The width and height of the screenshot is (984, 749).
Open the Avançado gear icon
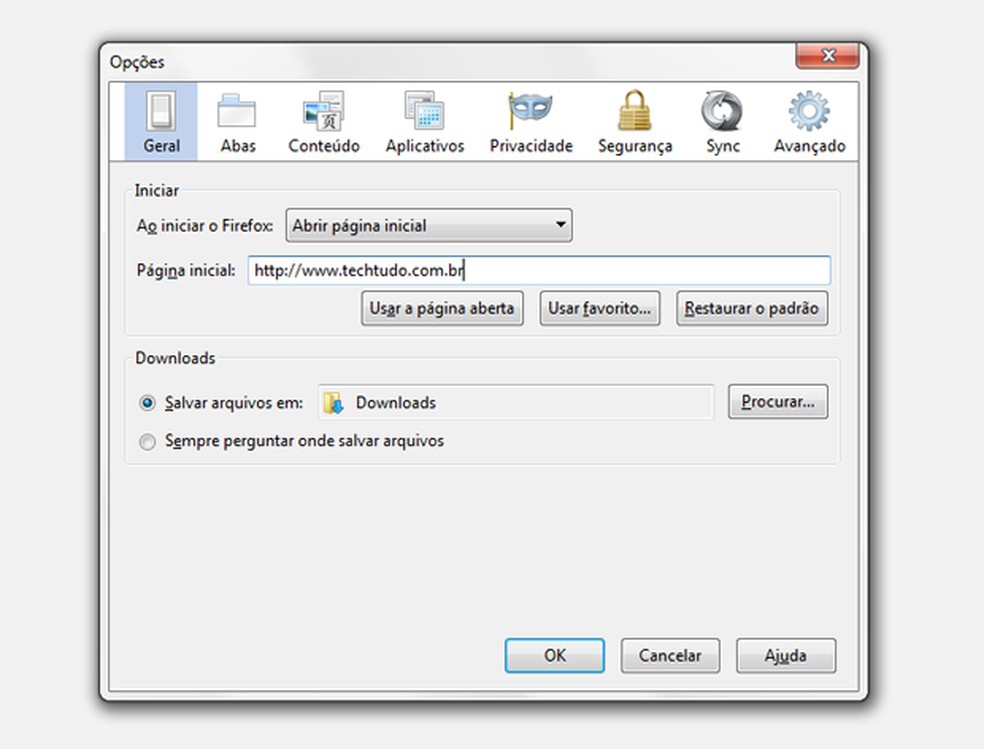(x=809, y=111)
